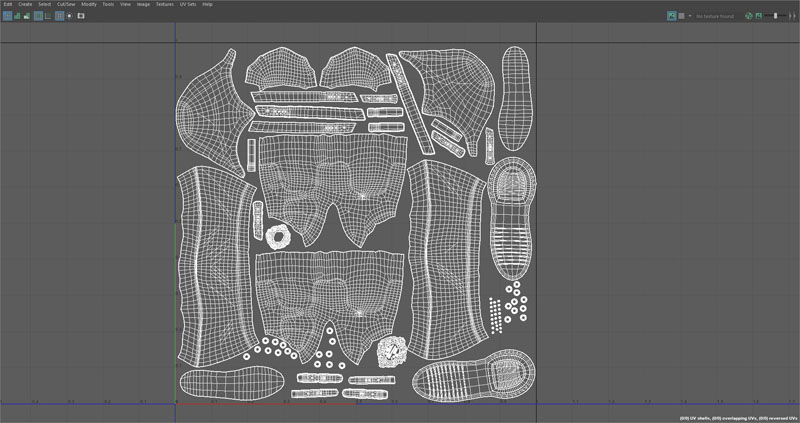Open the UV Sets menu
The image size is (800, 423).
click(186, 5)
